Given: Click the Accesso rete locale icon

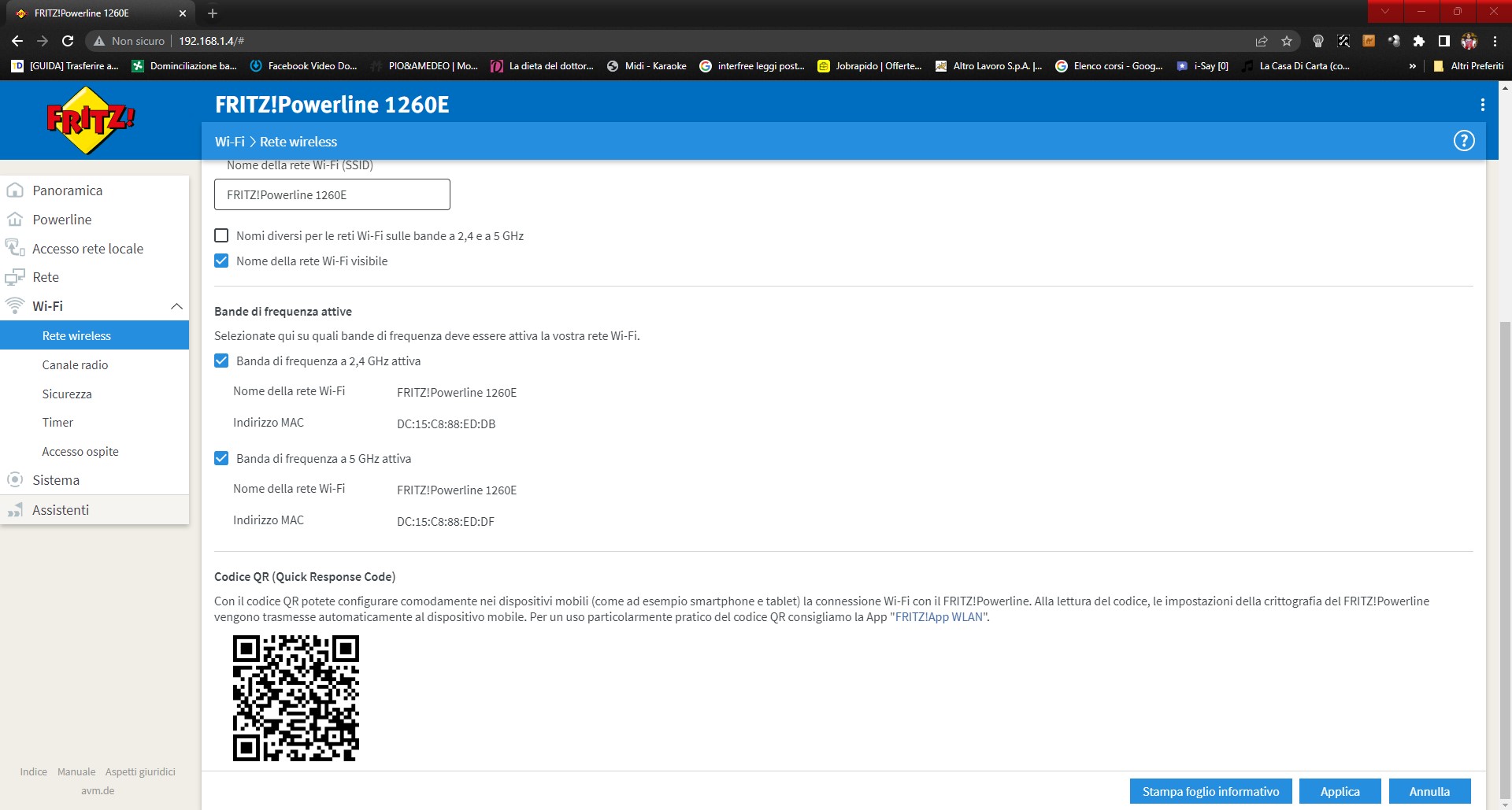Looking at the screenshot, I should point(15,248).
